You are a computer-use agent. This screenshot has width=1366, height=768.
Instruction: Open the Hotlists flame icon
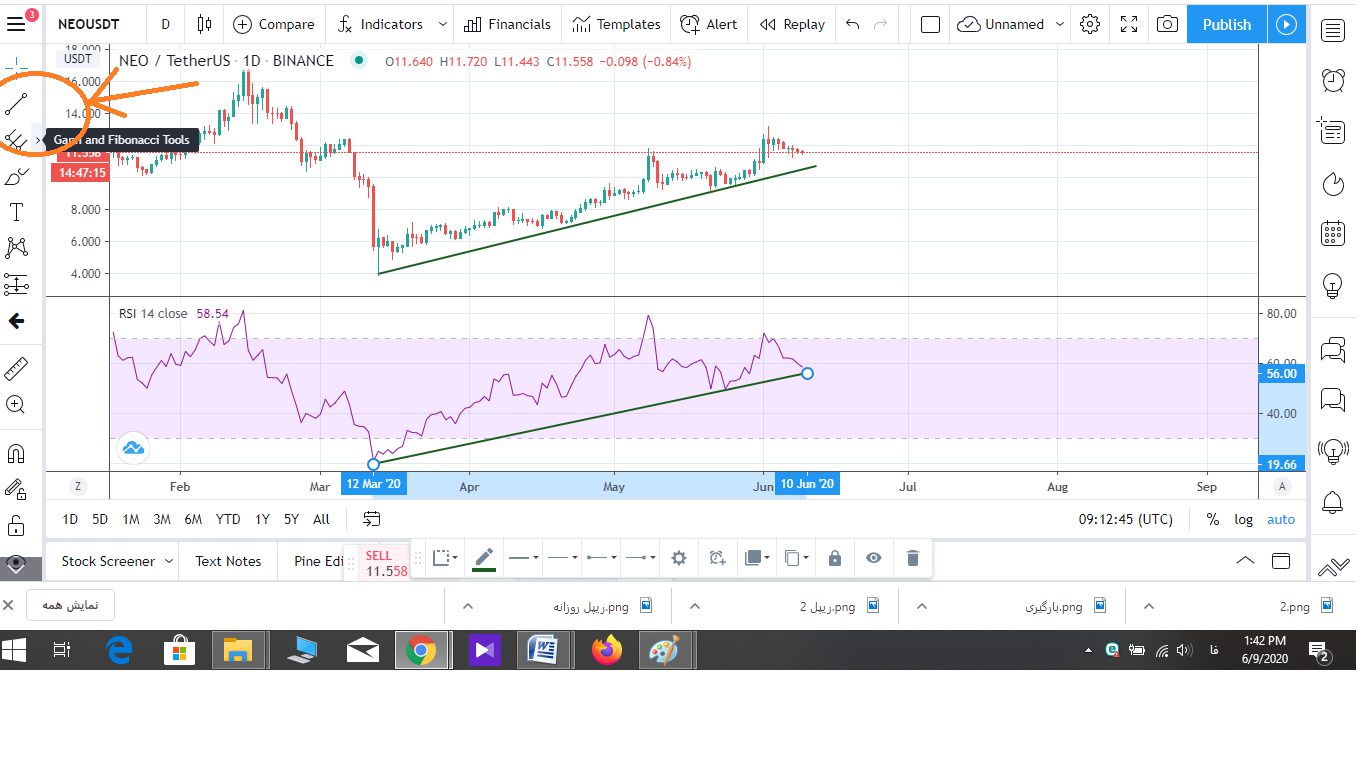[1332, 183]
